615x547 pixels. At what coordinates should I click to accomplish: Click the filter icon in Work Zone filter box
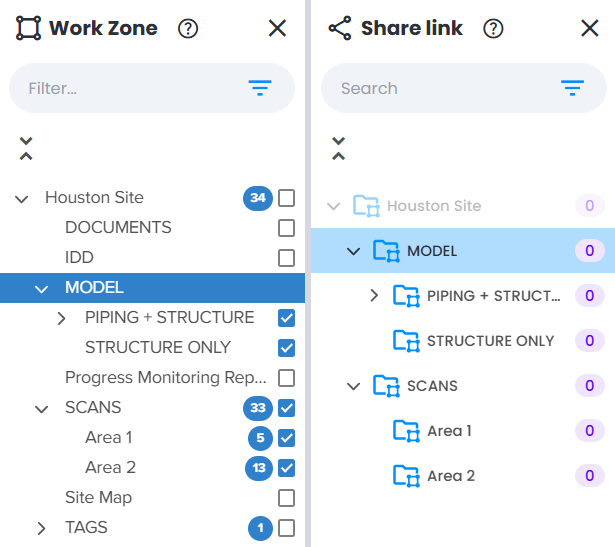coord(260,88)
